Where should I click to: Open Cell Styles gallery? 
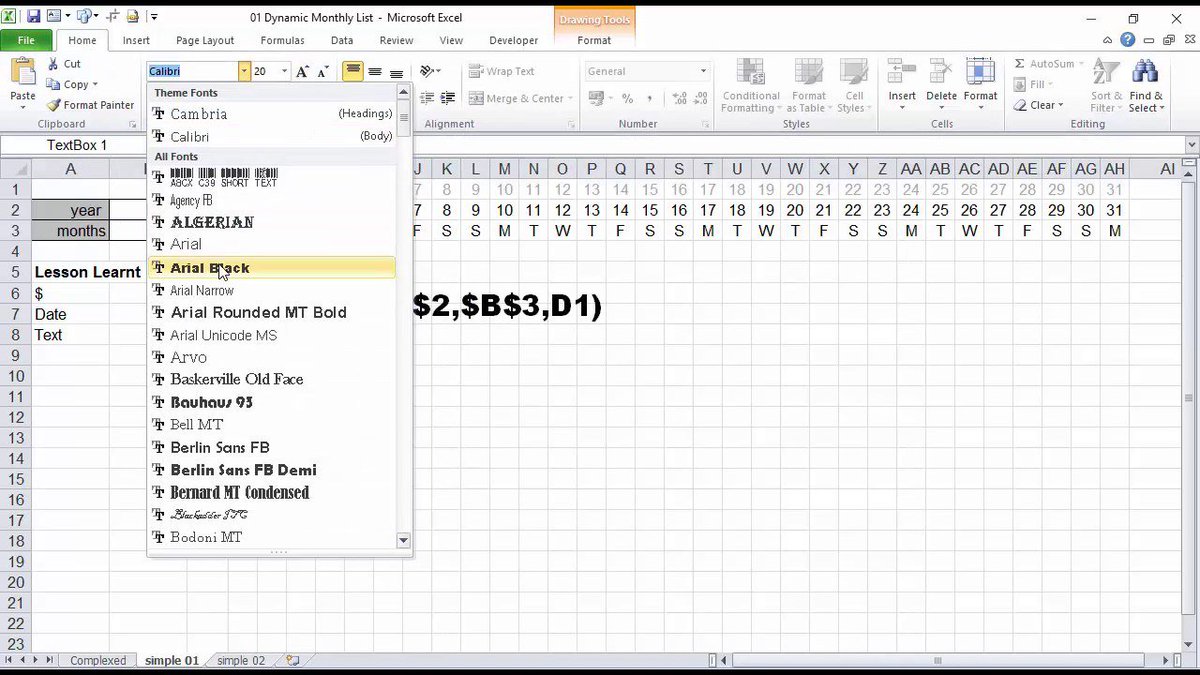(852, 85)
